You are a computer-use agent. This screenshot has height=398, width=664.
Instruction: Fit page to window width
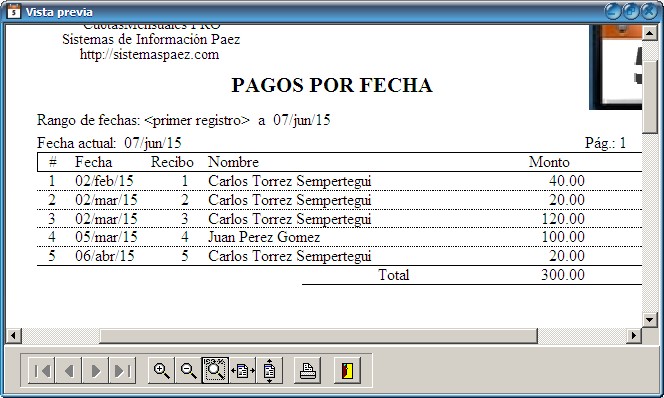[243, 370]
